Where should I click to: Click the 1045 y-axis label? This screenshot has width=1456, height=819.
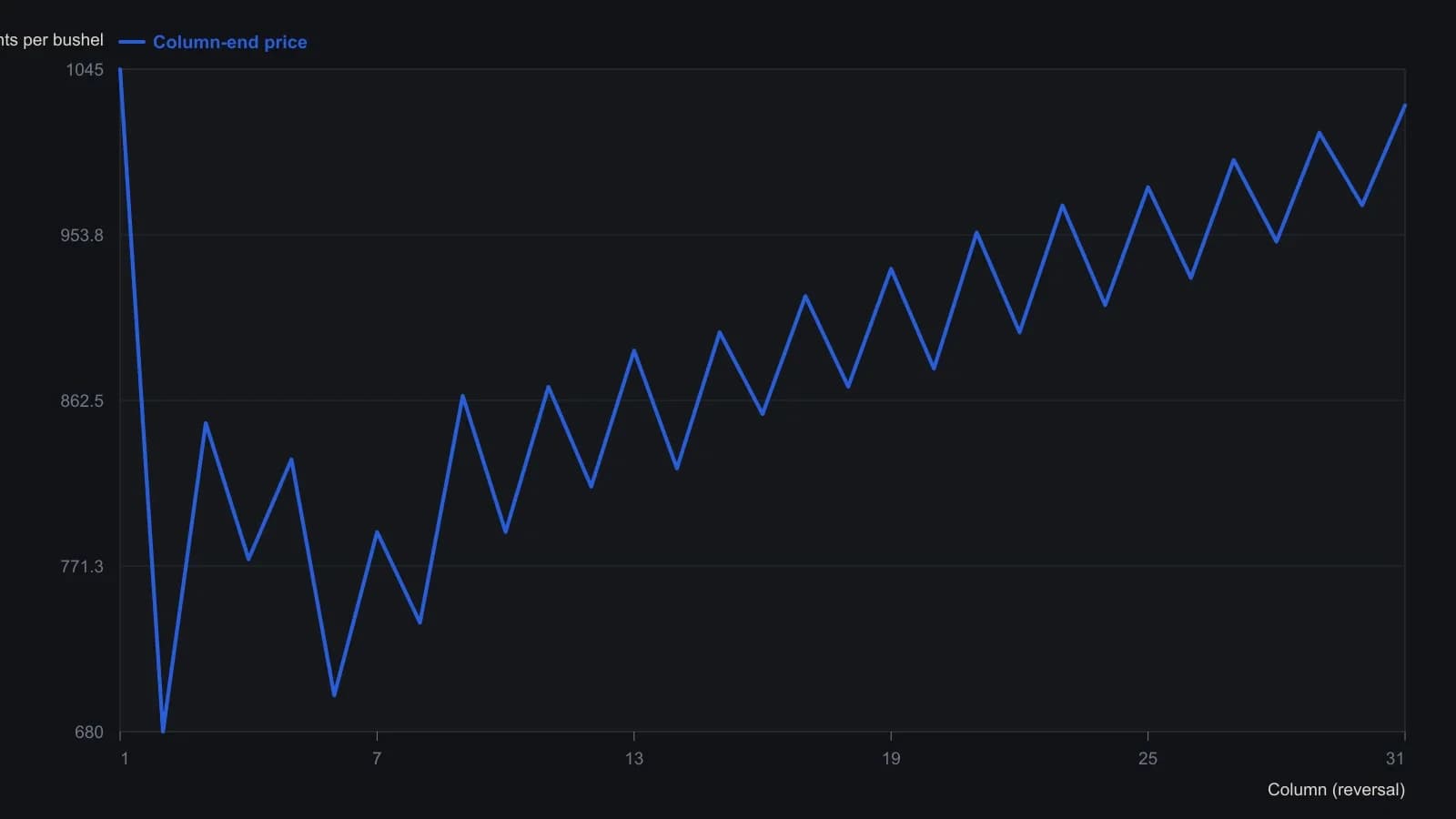[85, 70]
